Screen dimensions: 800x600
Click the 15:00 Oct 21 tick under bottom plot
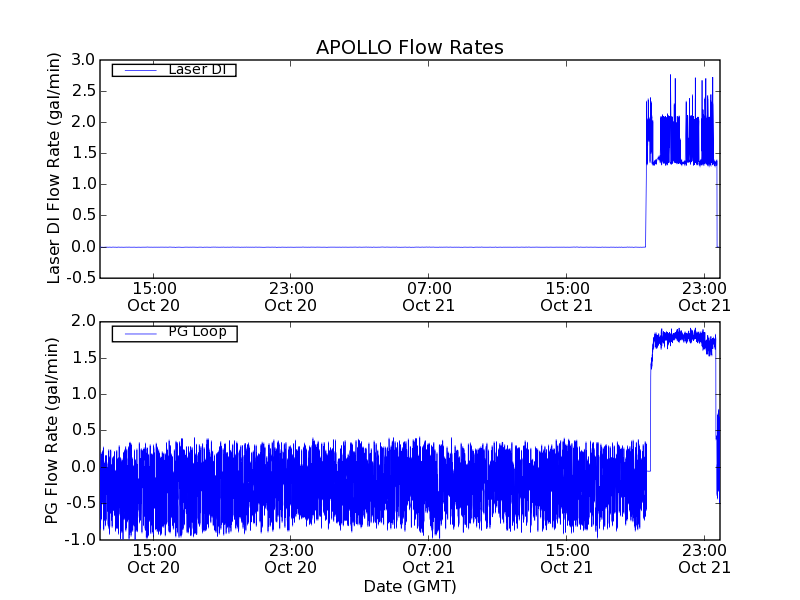566,558
